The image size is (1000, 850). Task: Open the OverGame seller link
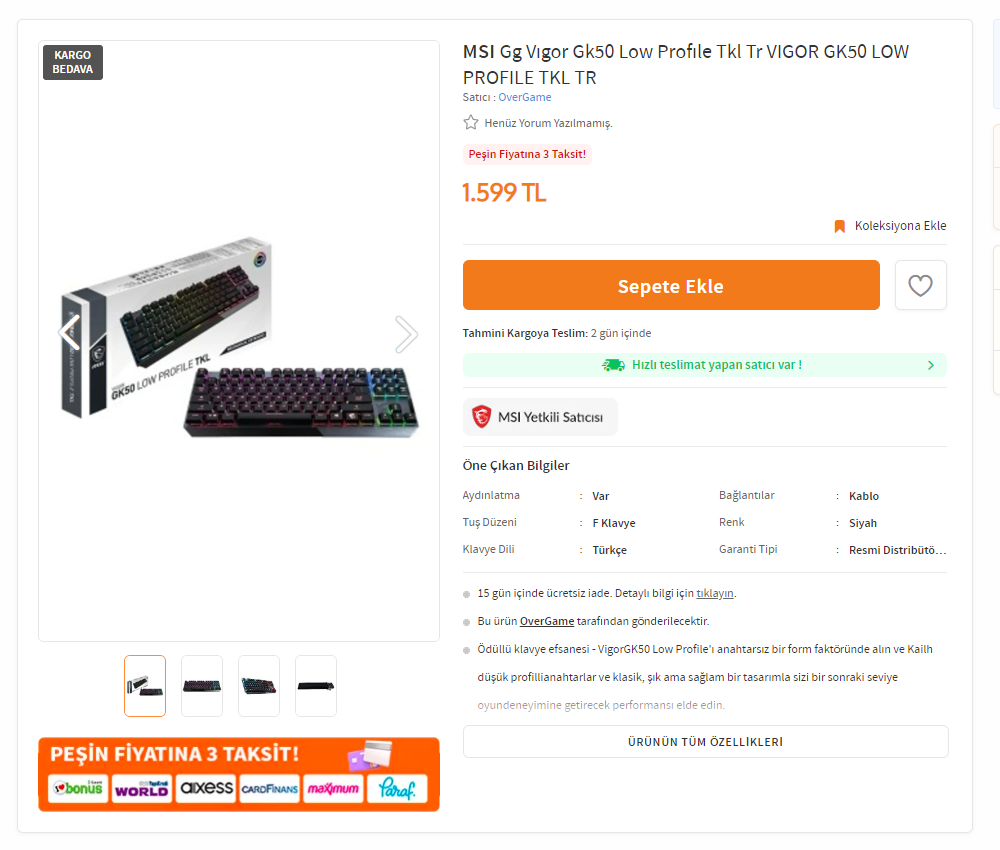click(x=525, y=97)
